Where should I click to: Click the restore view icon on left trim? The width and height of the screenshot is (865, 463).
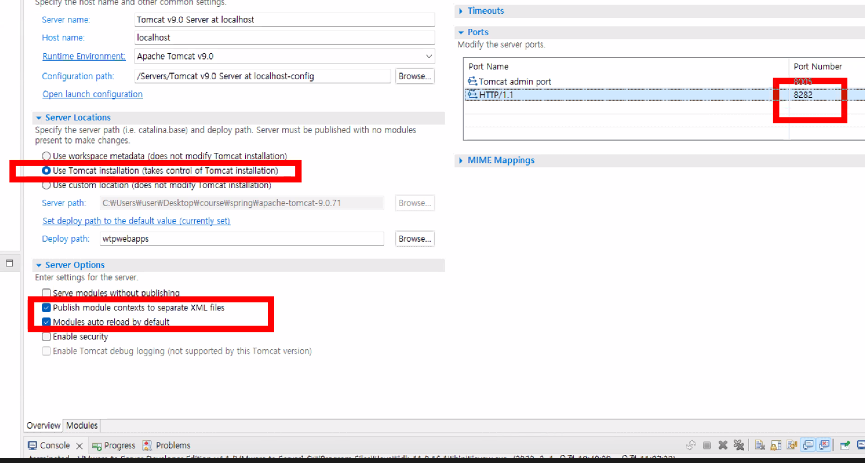click(x=9, y=263)
